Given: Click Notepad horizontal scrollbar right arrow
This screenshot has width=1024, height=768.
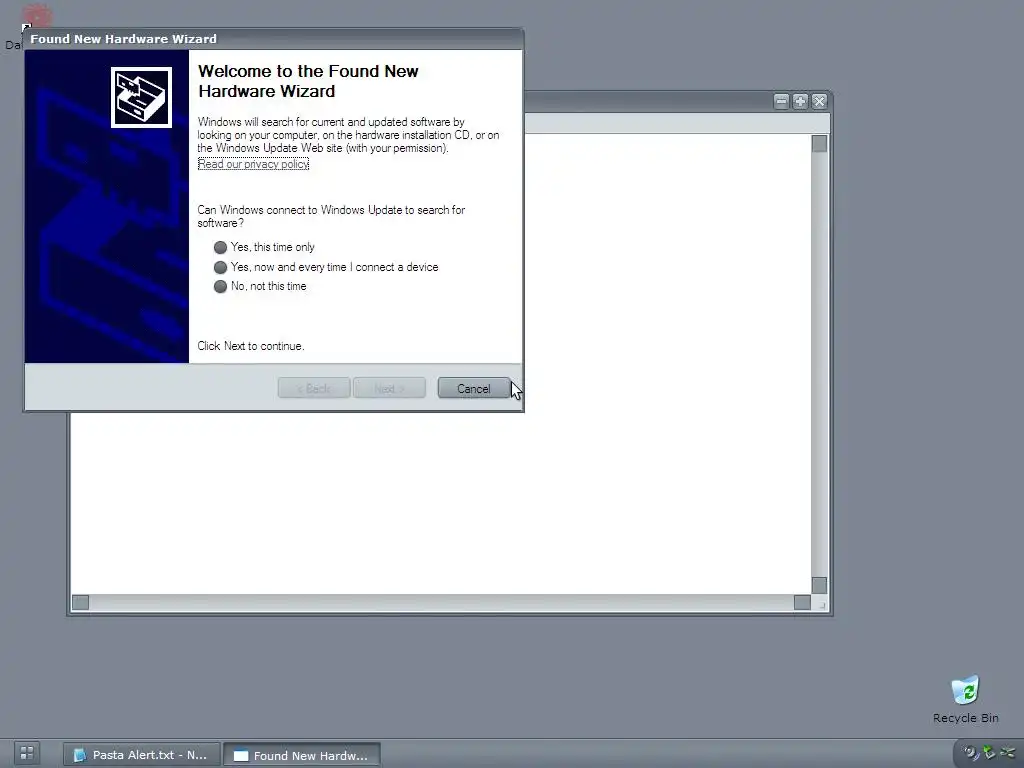Looking at the screenshot, I should 802,602.
